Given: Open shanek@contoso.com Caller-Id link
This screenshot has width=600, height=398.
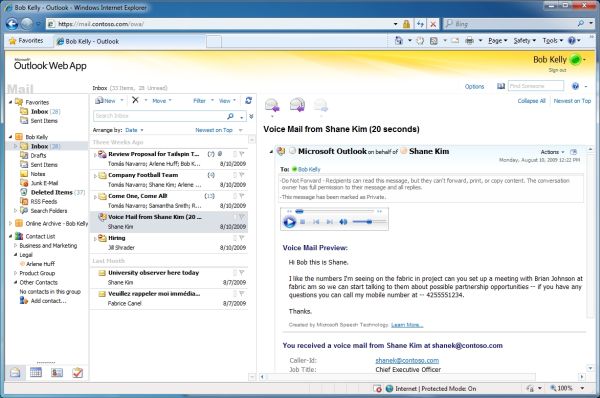Looking at the screenshot, I should (407, 360).
